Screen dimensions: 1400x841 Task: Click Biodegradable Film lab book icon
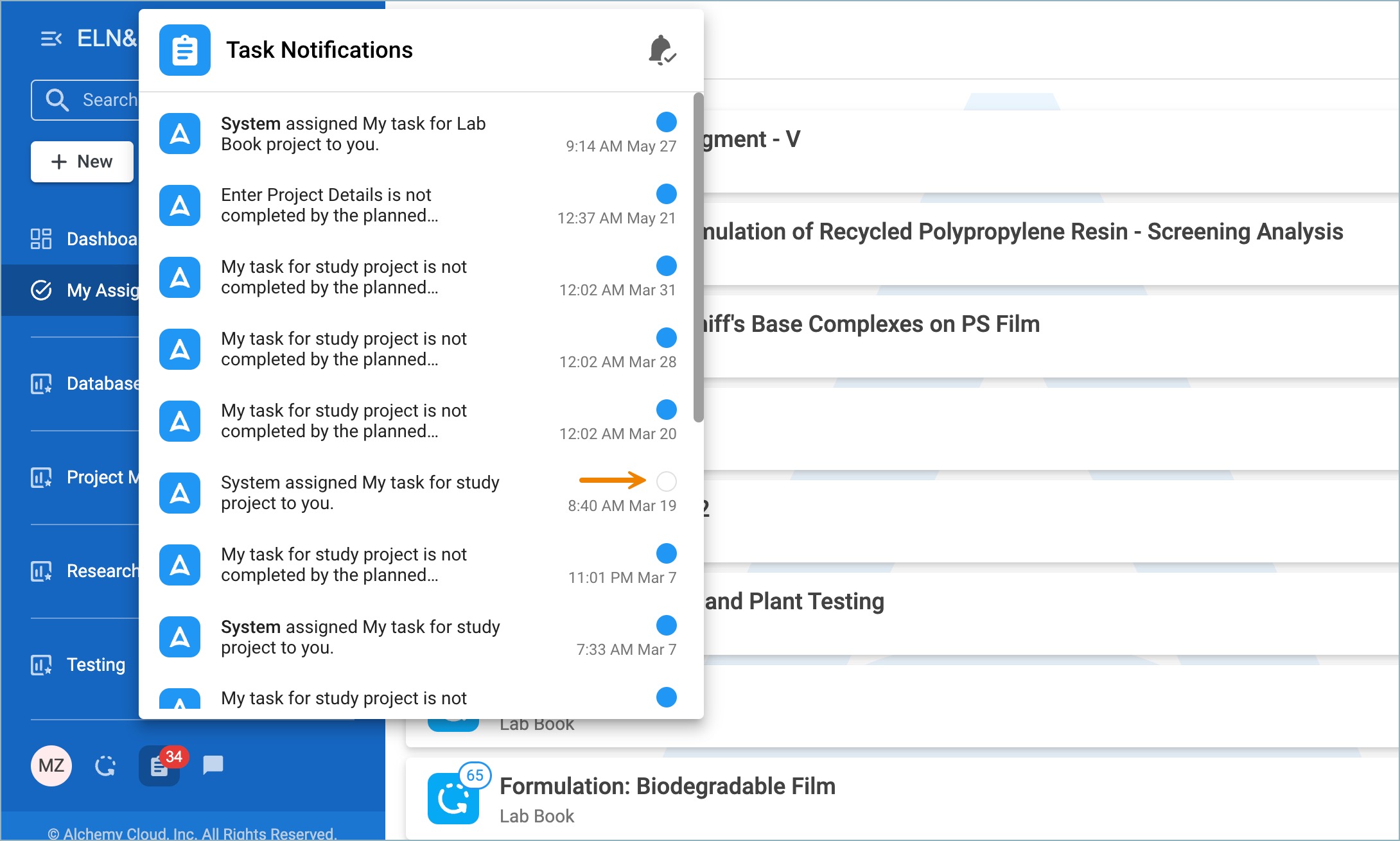coord(453,799)
